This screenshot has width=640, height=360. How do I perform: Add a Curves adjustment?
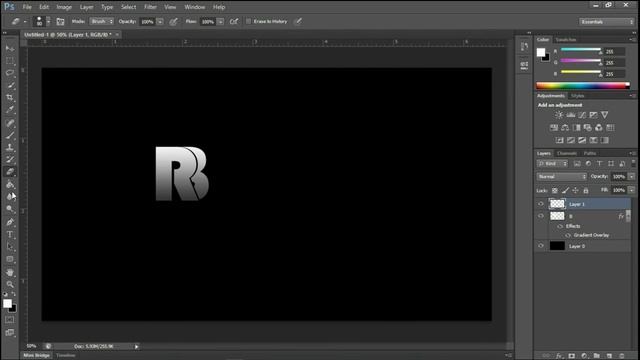coord(582,115)
